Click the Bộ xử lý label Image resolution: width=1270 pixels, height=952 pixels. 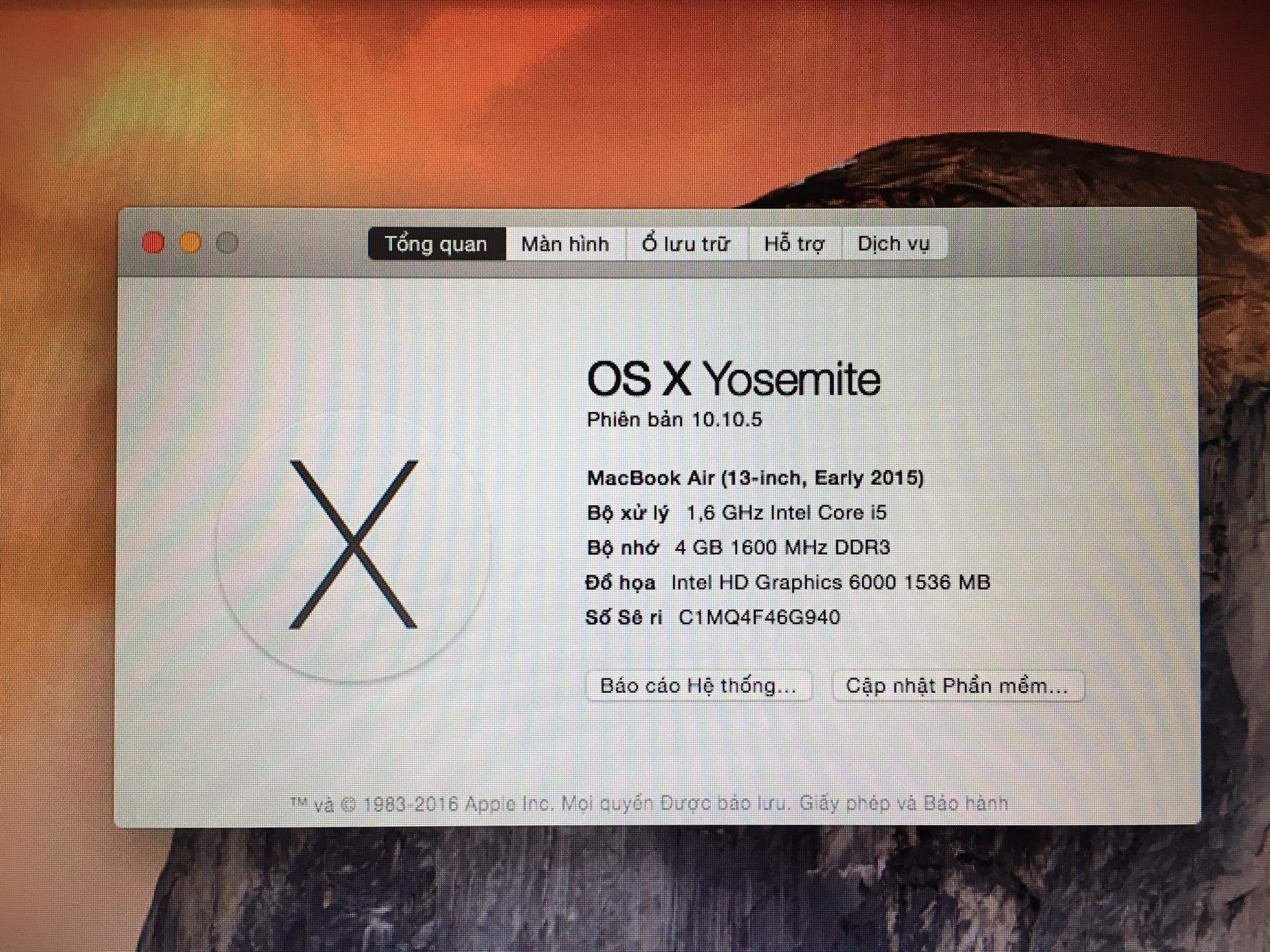click(628, 513)
